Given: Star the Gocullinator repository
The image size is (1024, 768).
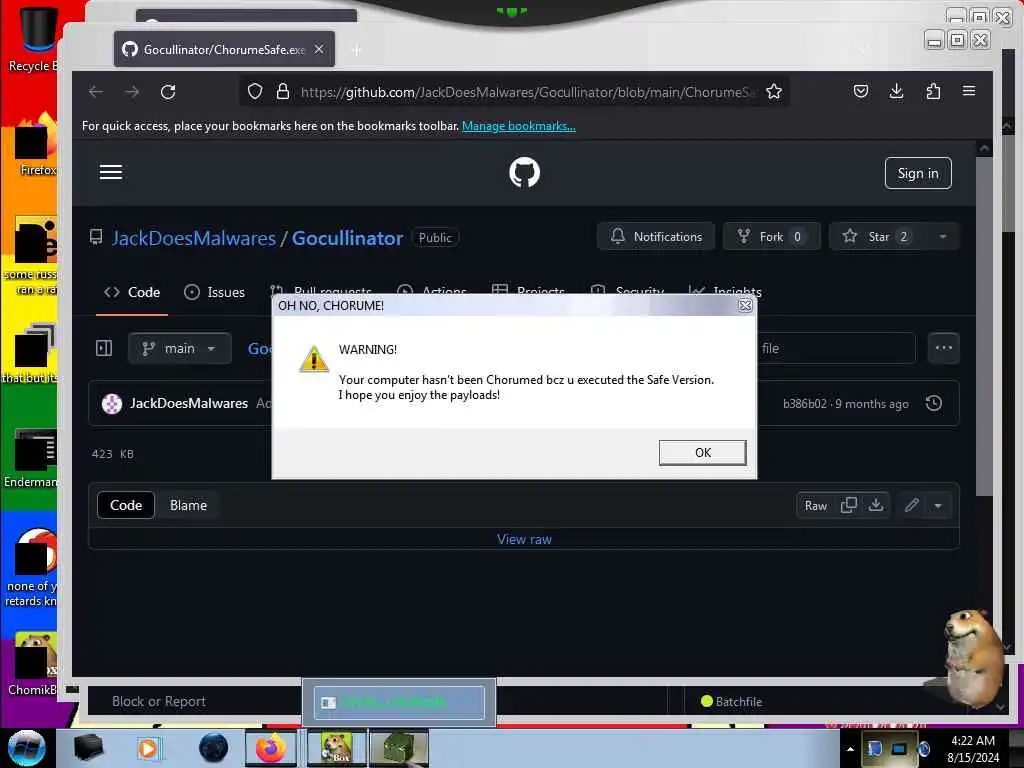Looking at the screenshot, I should pyautogui.click(x=878, y=236).
